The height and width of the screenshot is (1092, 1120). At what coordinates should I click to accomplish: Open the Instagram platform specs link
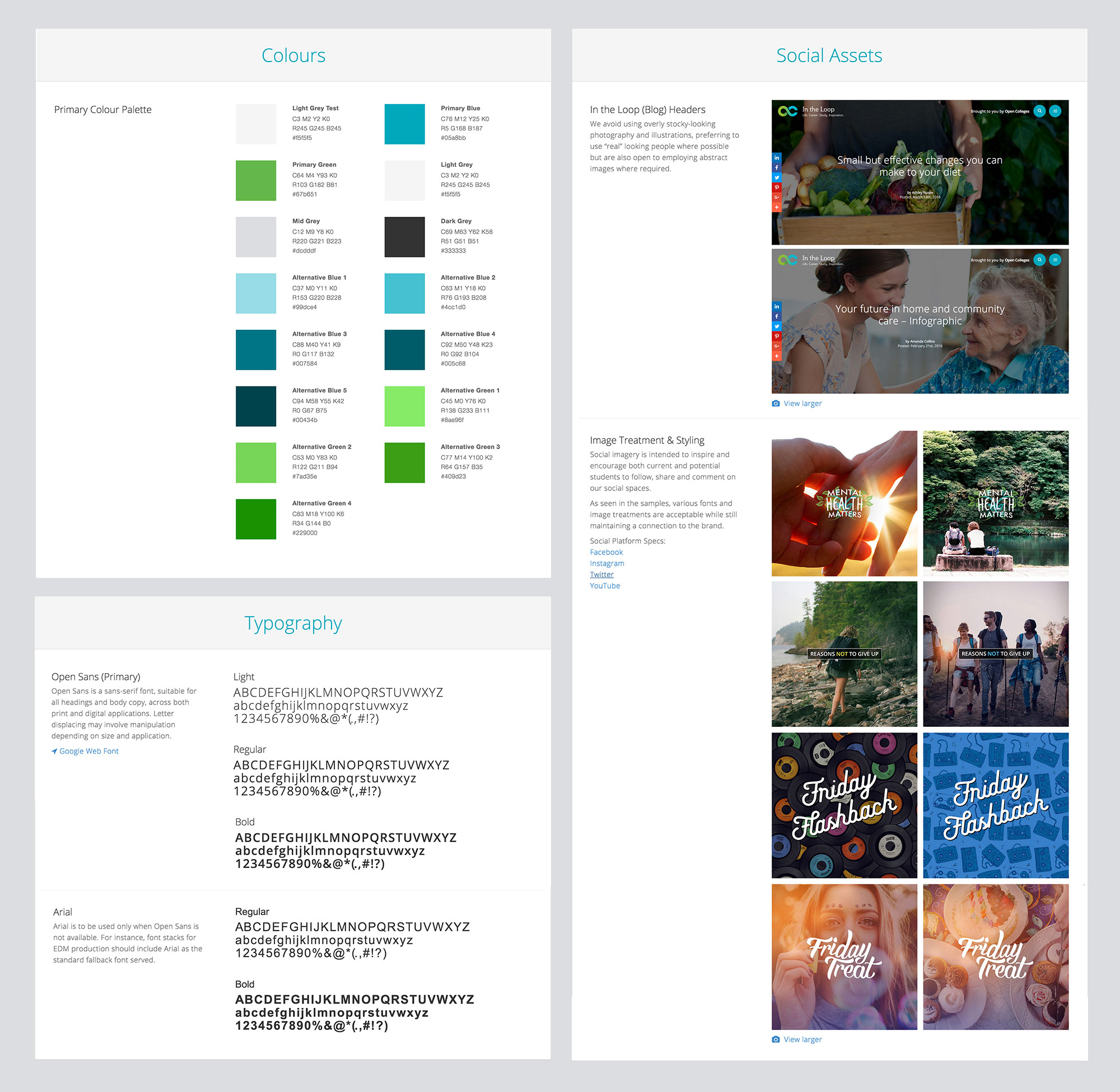[x=606, y=563]
